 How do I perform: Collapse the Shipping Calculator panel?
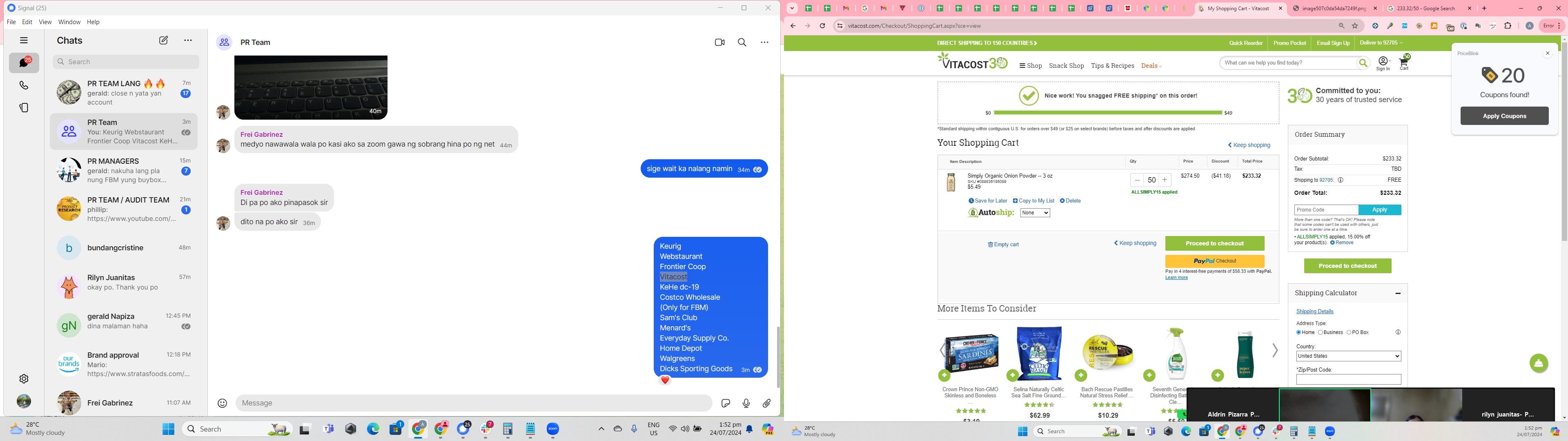tap(1398, 294)
